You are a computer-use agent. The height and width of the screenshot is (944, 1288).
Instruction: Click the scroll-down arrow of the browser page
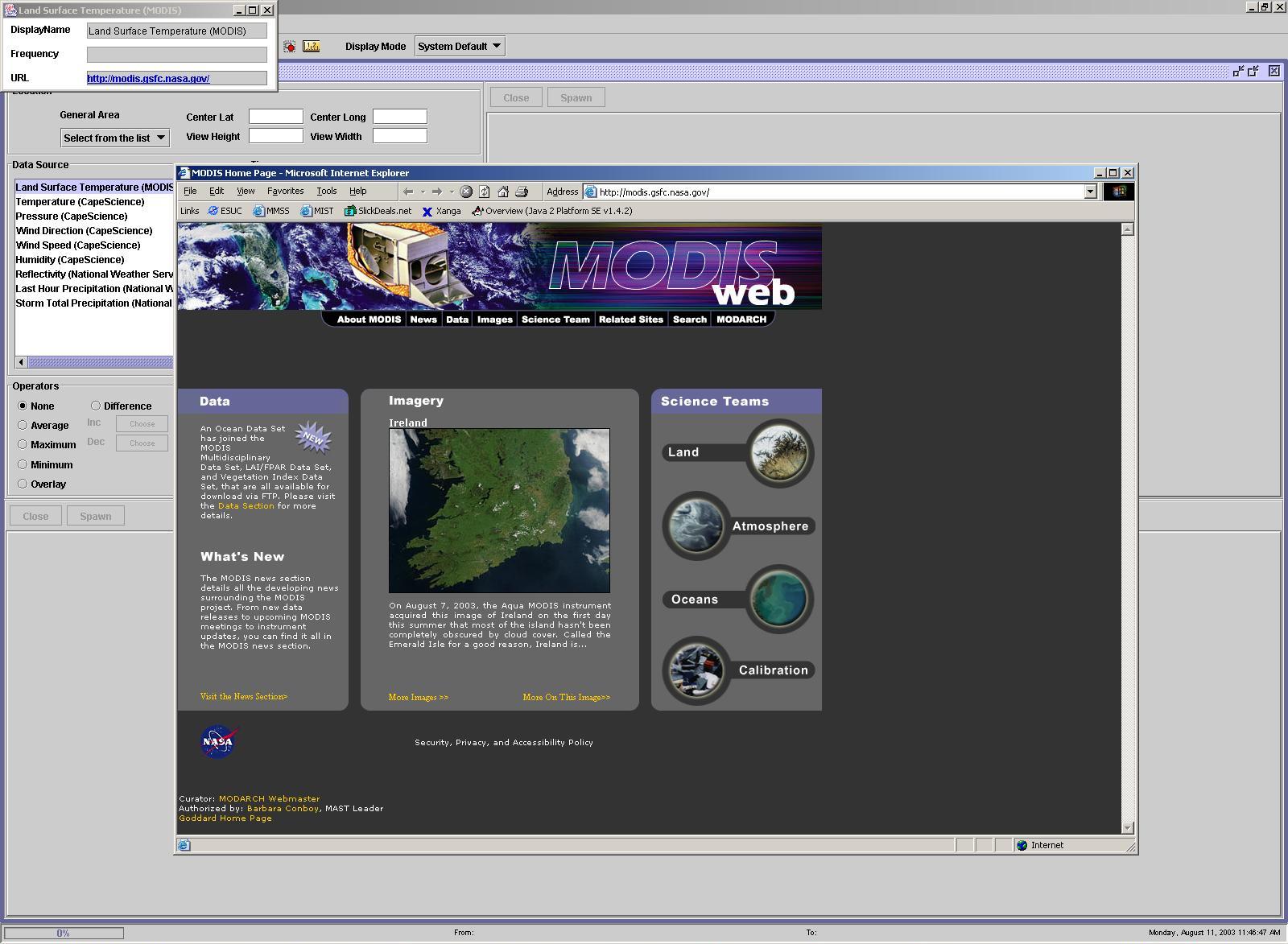coord(1127,827)
